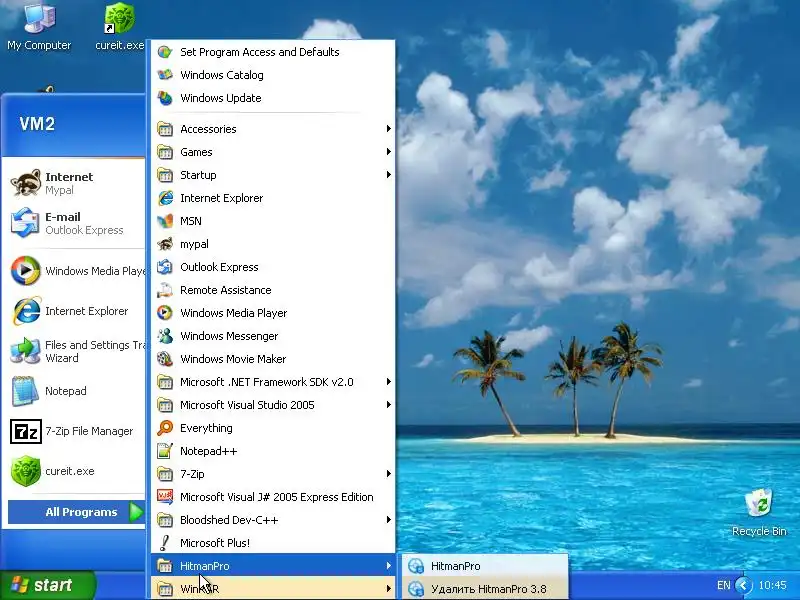Show hidden tray icons chevron
Viewport: 800px width, 600px height.
click(744, 585)
